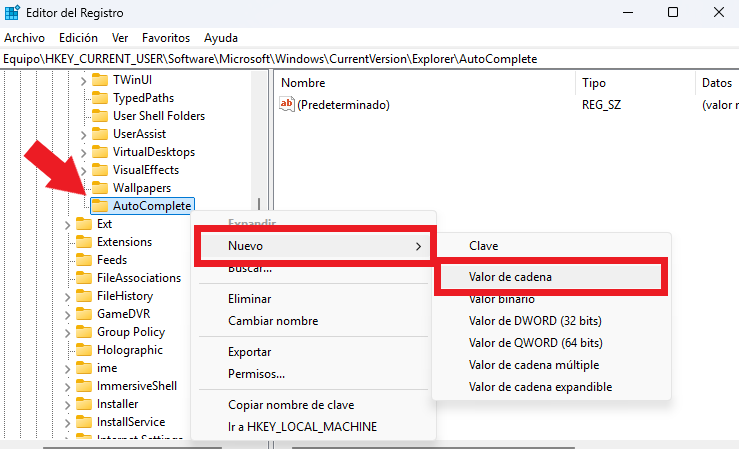Open the Favoritos menu
The image size is (739, 449).
pos(166,38)
